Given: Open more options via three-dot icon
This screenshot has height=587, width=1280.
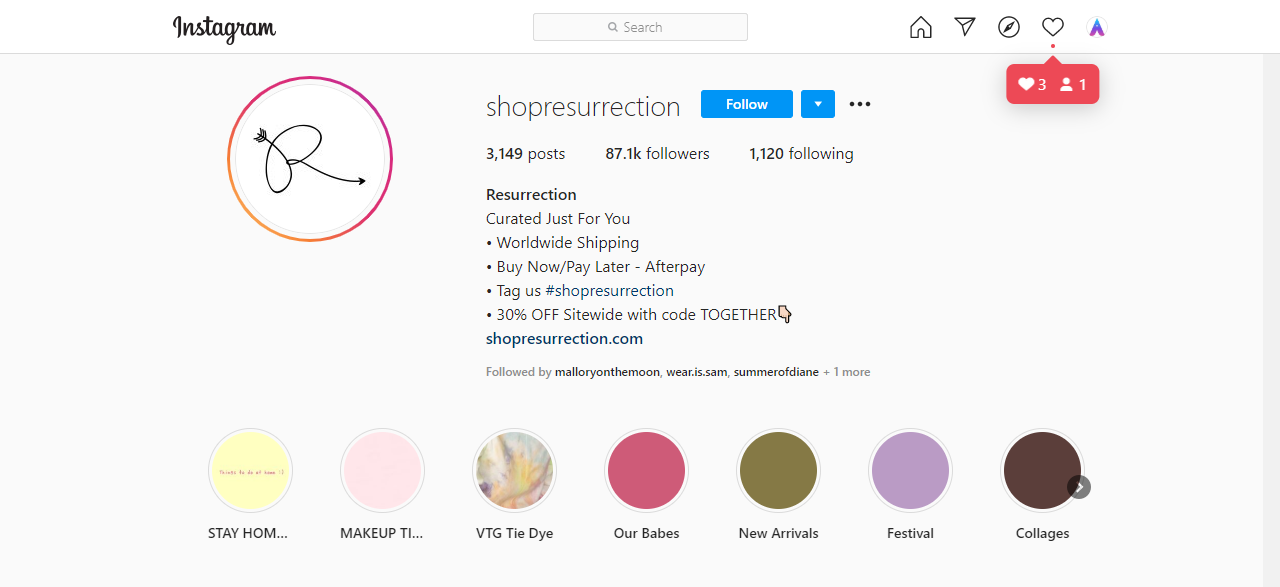Looking at the screenshot, I should click(x=859, y=104).
